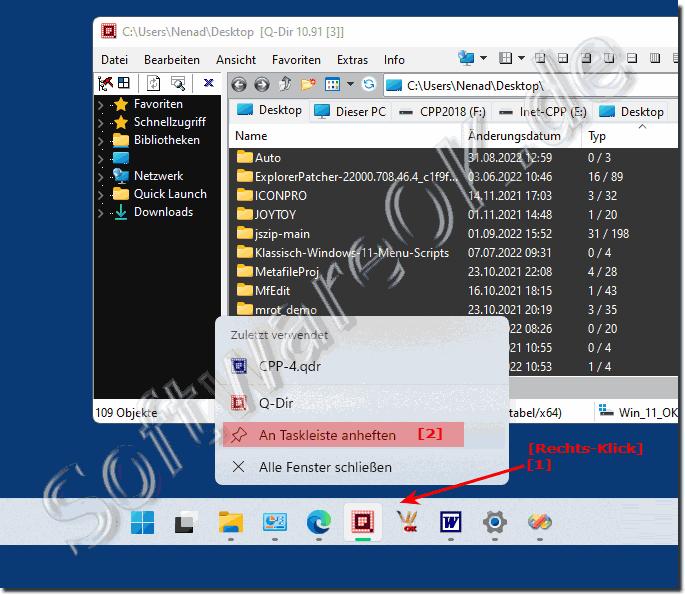685x595 pixels.
Task: Expand the Quick Launch tree node
Action: click(100, 194)
